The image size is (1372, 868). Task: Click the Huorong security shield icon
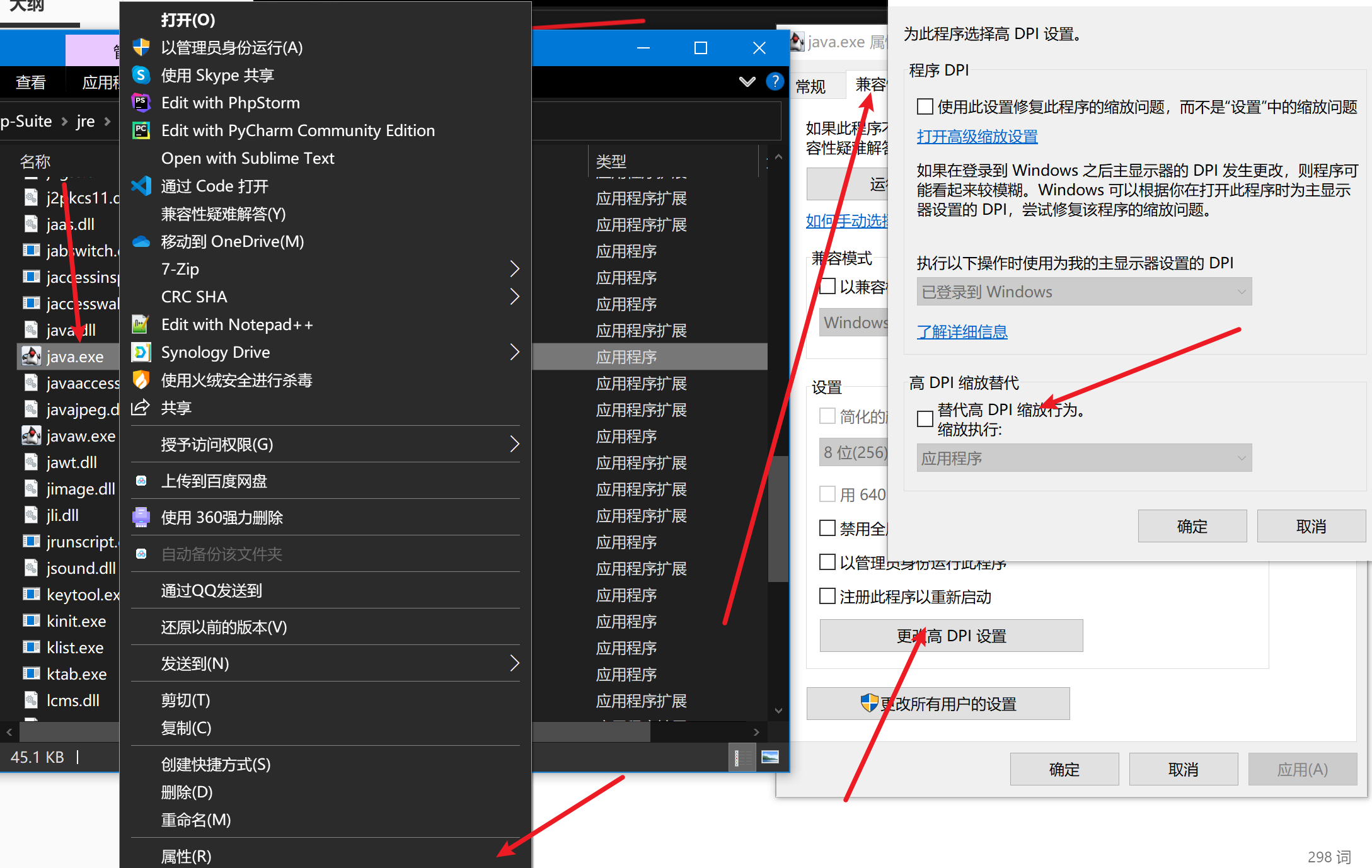(x=141, y=380)
